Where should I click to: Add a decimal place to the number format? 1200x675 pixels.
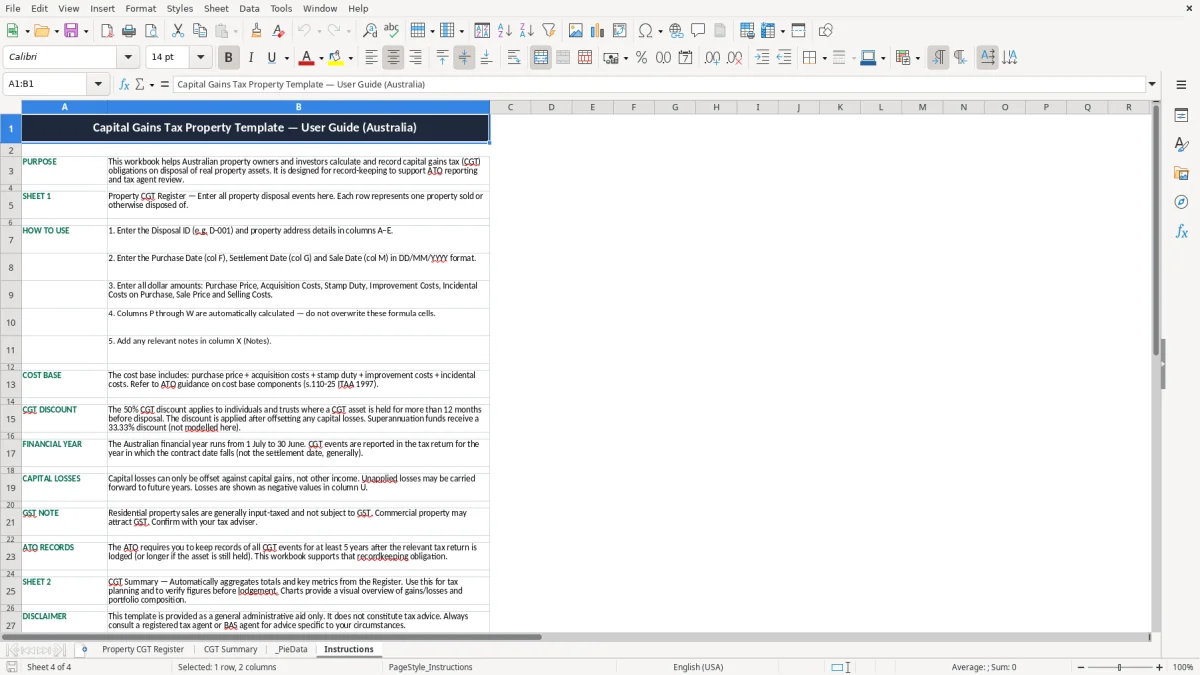coord(712,58)
